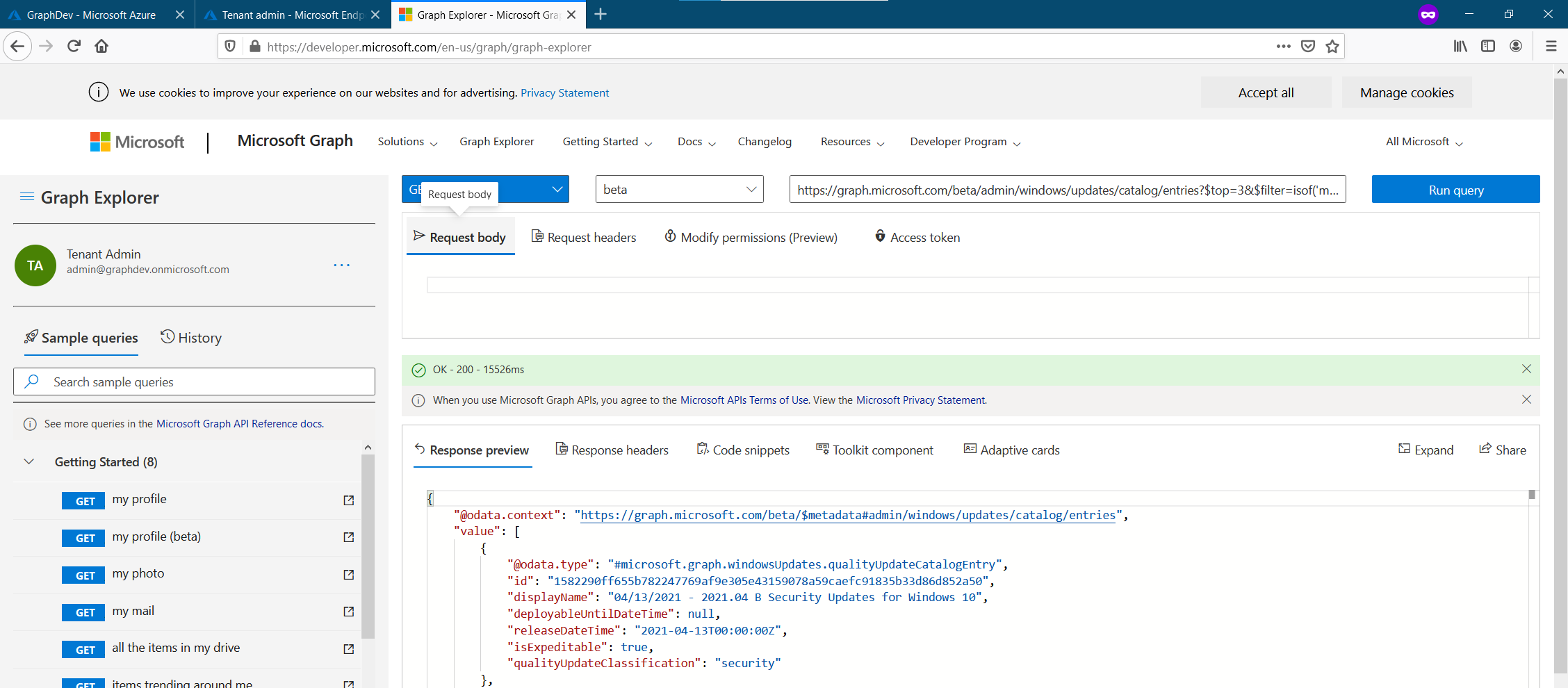
Task: Collapse the Getting Started queries group
Action: click(x=28, y=461)
